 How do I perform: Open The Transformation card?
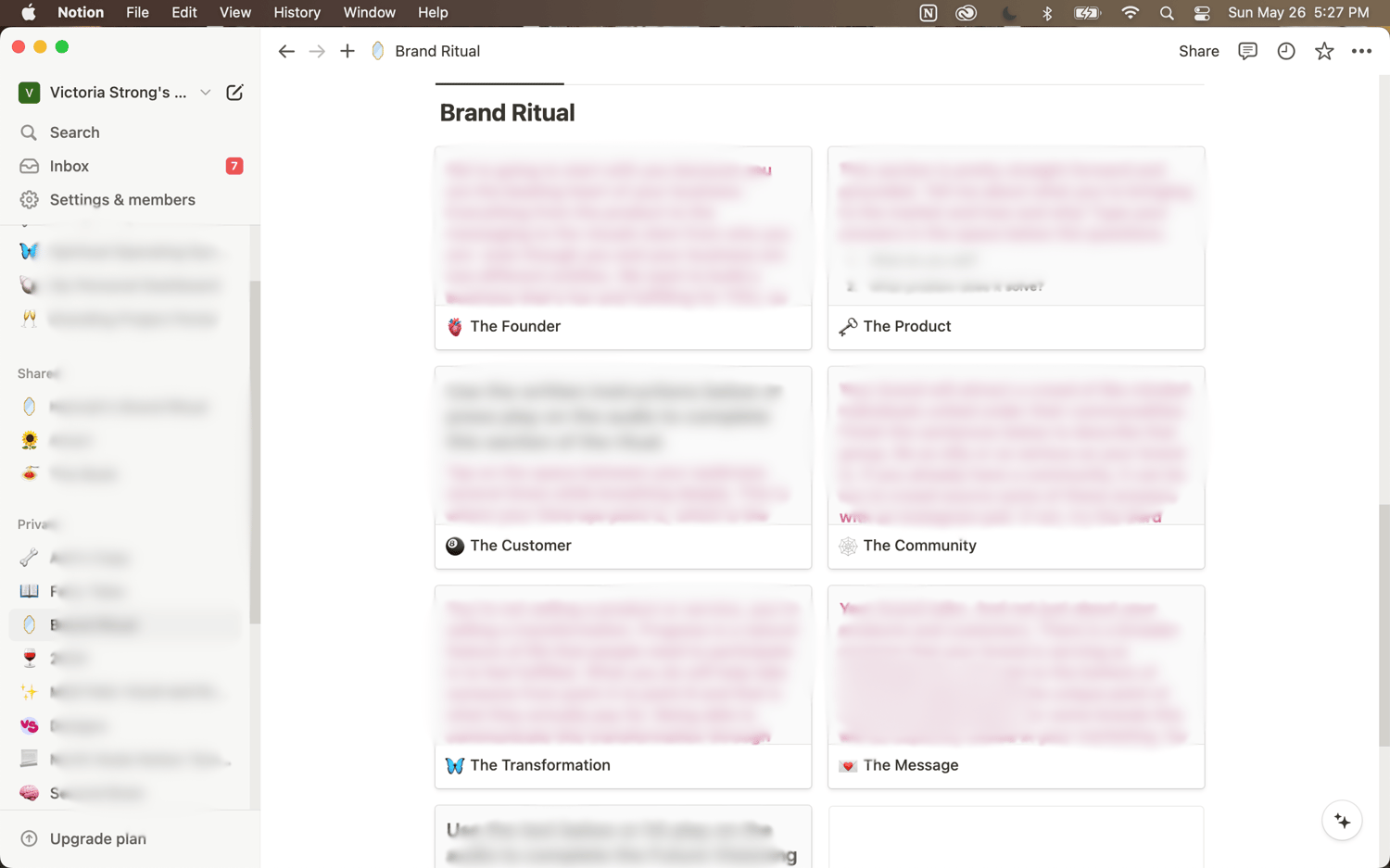pos(623,687)
